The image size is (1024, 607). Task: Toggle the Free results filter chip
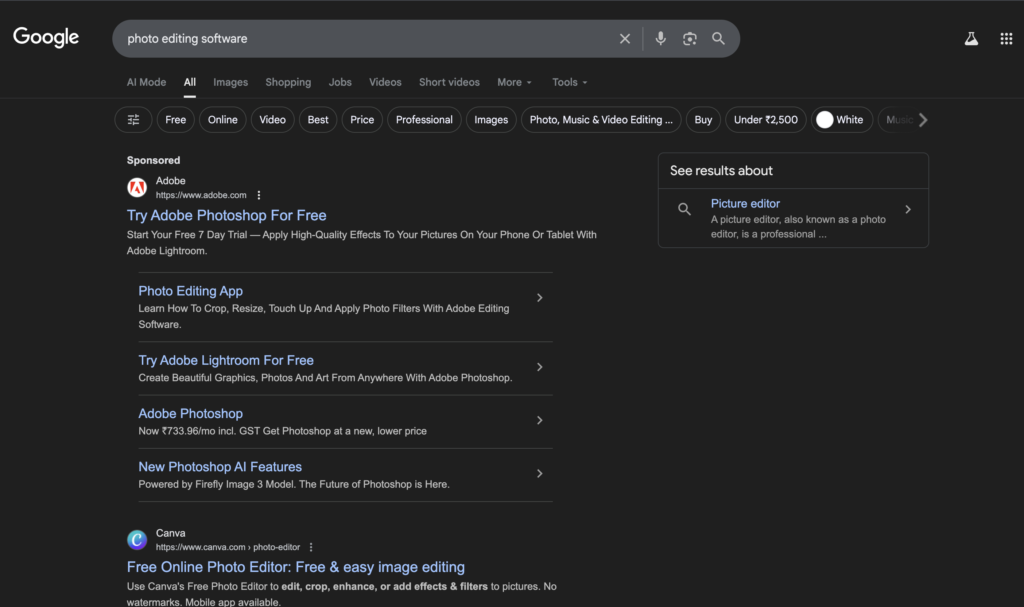(x=175, y=119)
